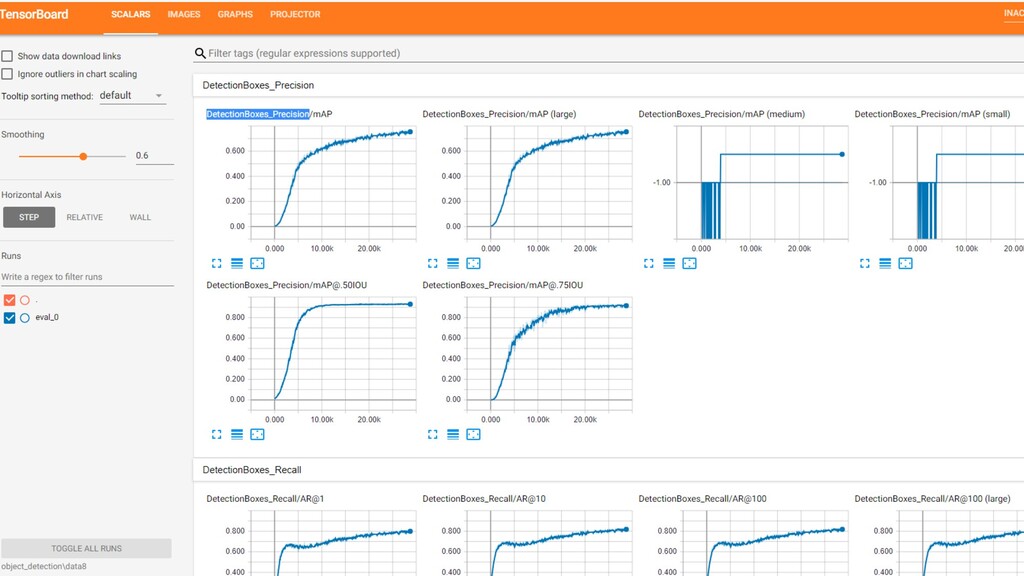Expand the mAP chart to full size
This screenshot has height=576, width=1024.
(217, 263)
